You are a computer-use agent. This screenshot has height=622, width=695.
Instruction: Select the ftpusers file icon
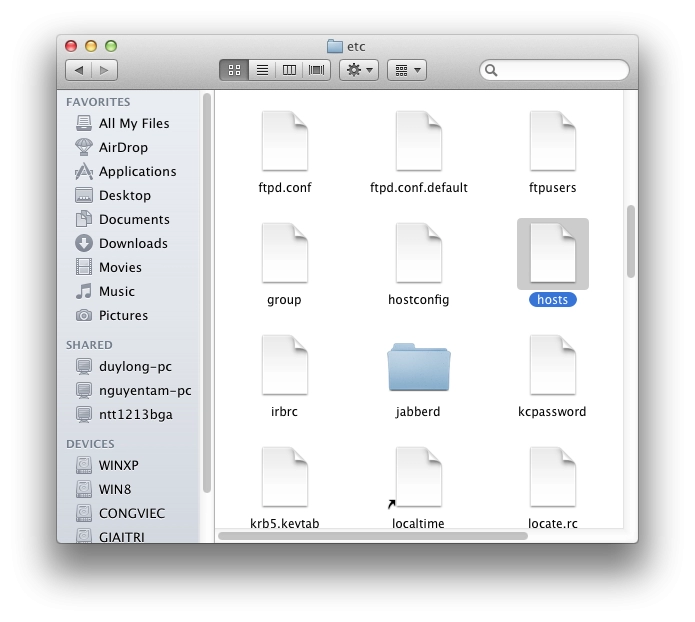pyautogui.click(x=553, y=141)
